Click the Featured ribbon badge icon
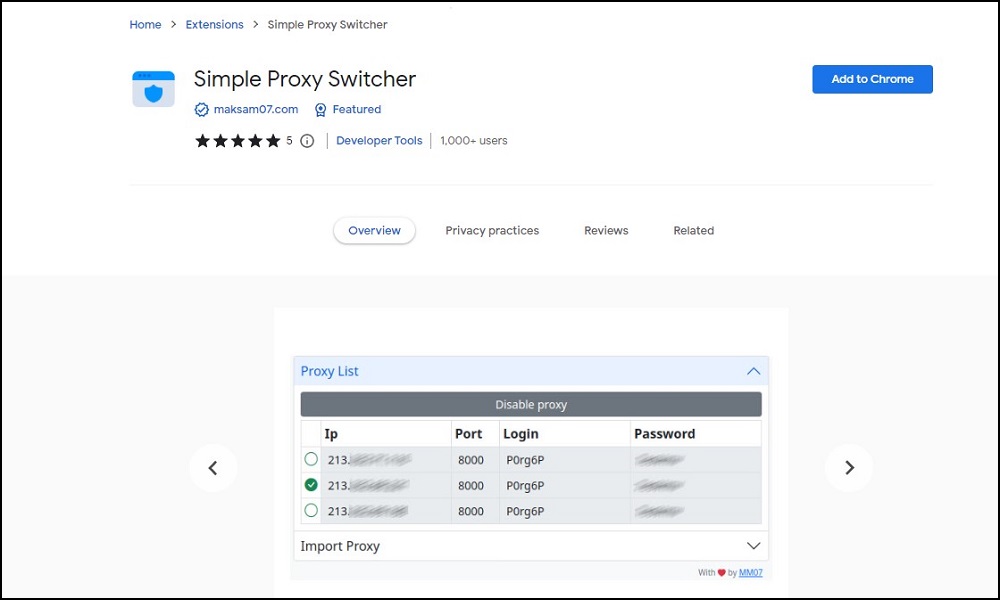This screenshot has width=1000, height=600. click(320, 110)
